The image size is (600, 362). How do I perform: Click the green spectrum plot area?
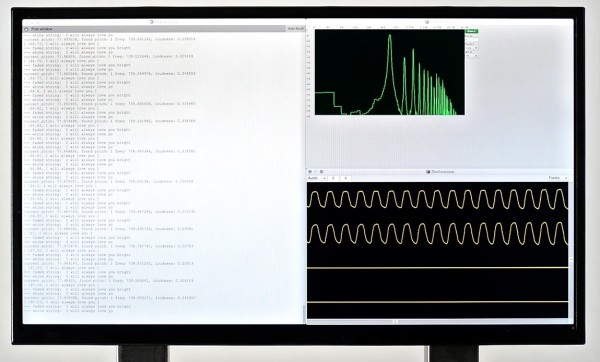pos(390,72)
